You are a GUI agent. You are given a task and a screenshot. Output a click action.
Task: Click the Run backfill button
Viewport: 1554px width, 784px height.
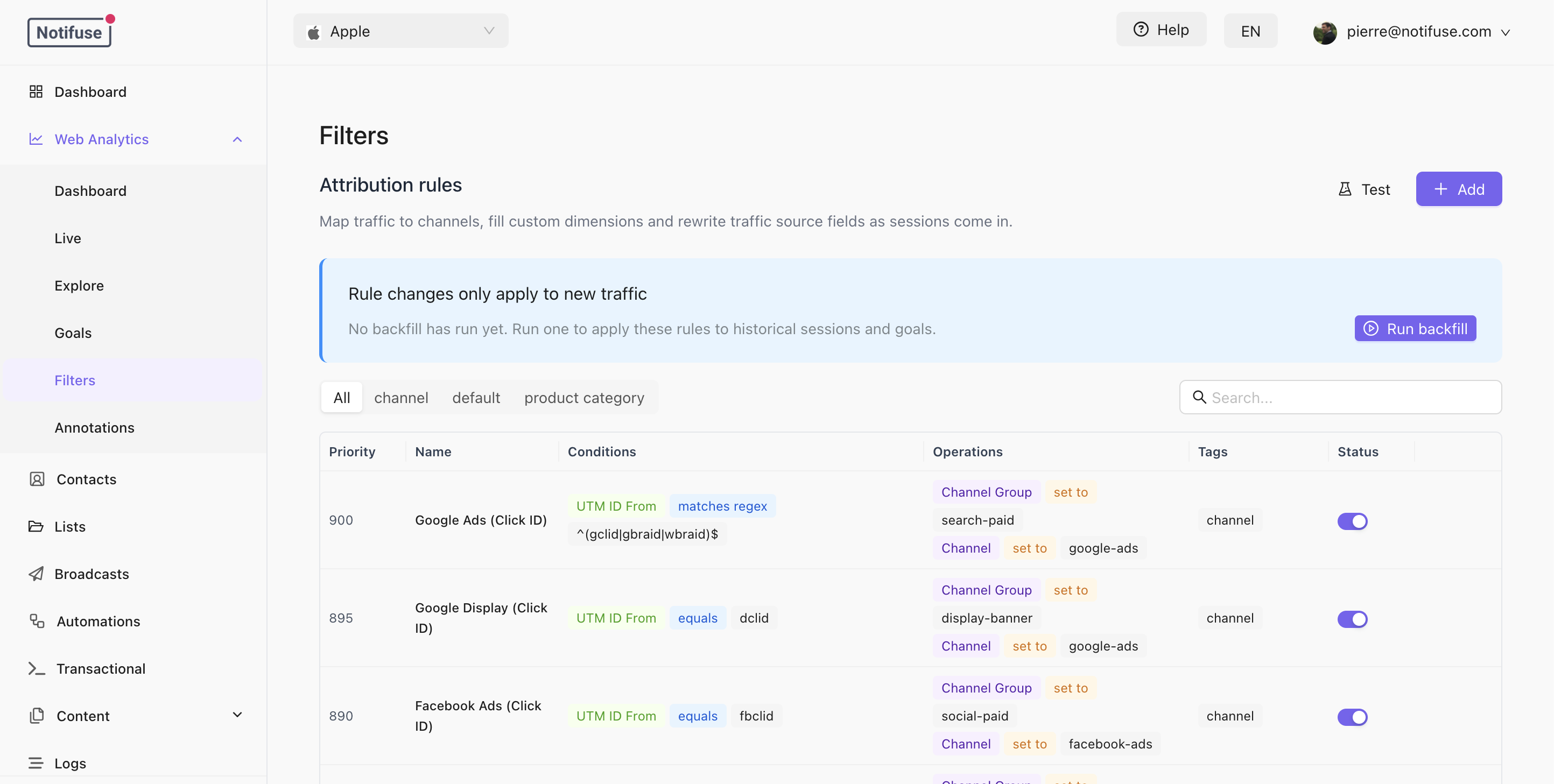coord(1415,329)
